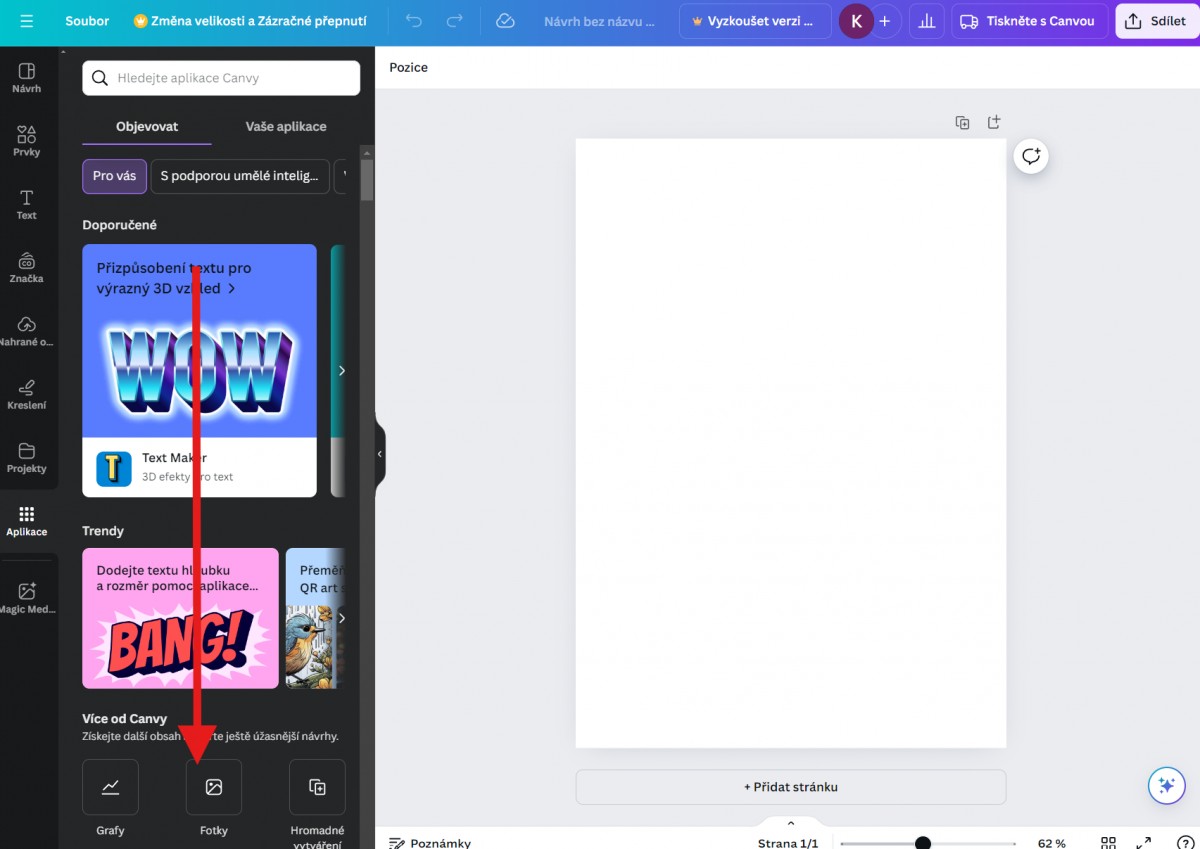
Task: Select the Pro vás filter chip
Action: (x=114, y=176)
